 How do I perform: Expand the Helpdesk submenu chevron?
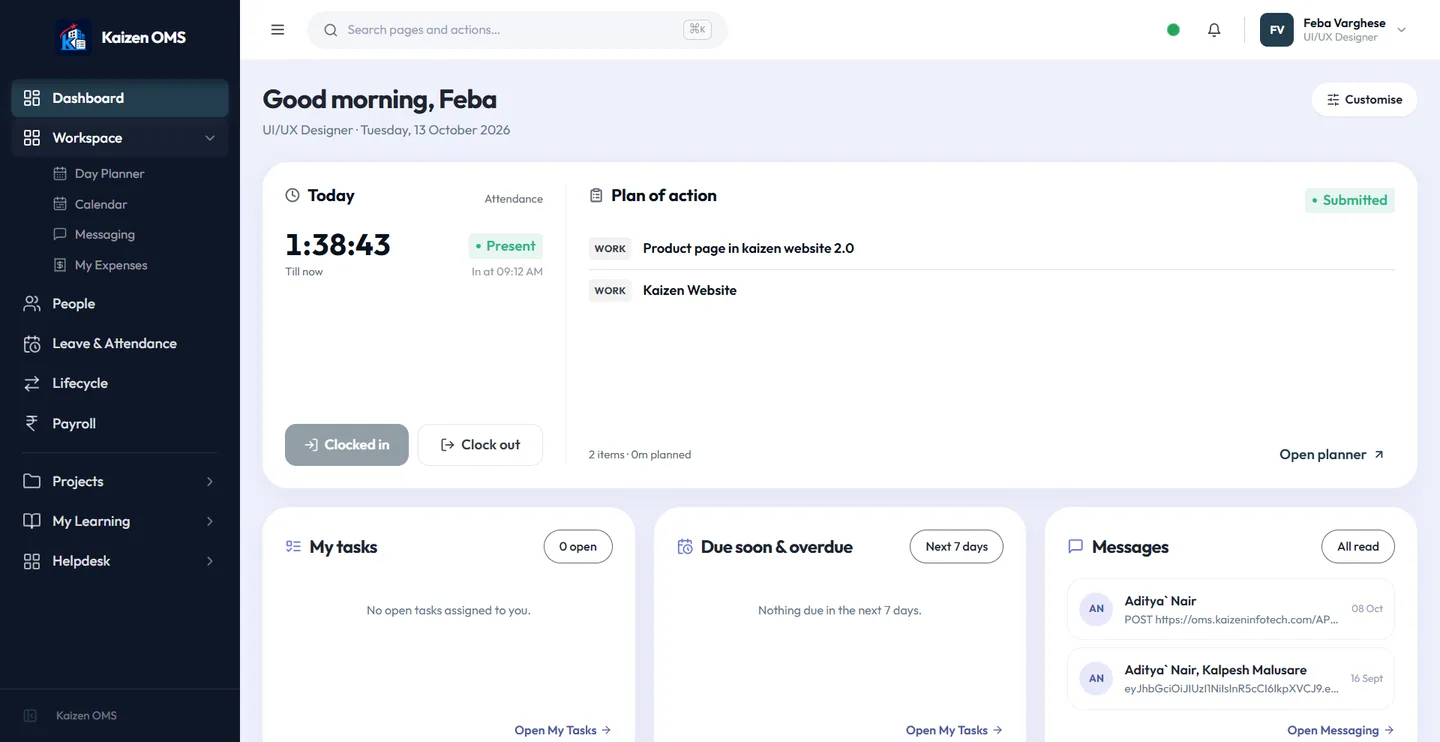point(210,561)
